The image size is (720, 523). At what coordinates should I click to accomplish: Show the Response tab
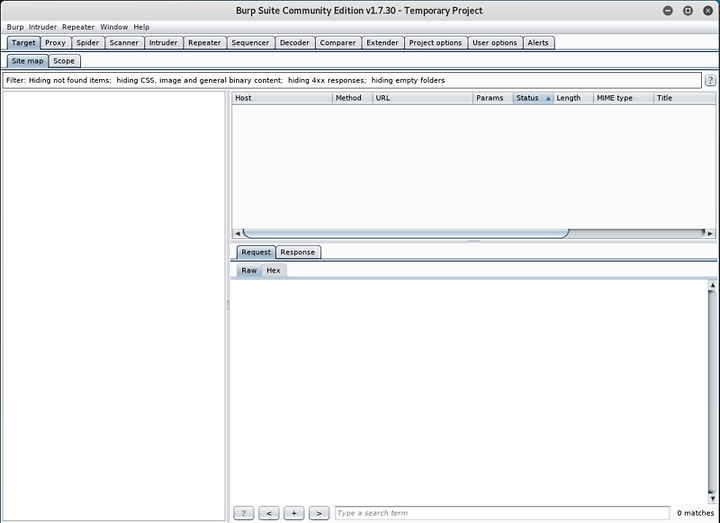coord(298,252)
